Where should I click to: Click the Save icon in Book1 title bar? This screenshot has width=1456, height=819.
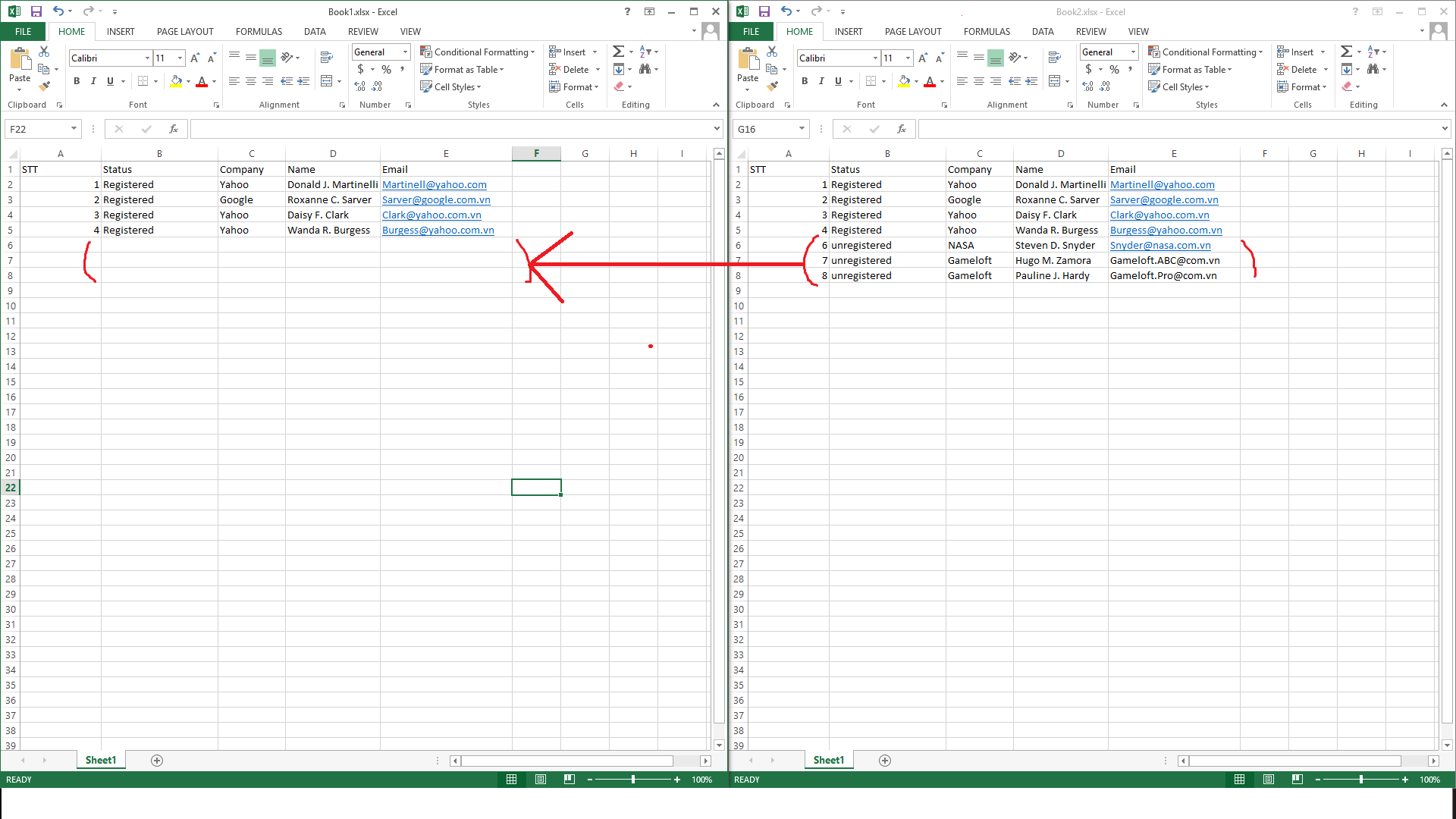[x=36, y=11]
